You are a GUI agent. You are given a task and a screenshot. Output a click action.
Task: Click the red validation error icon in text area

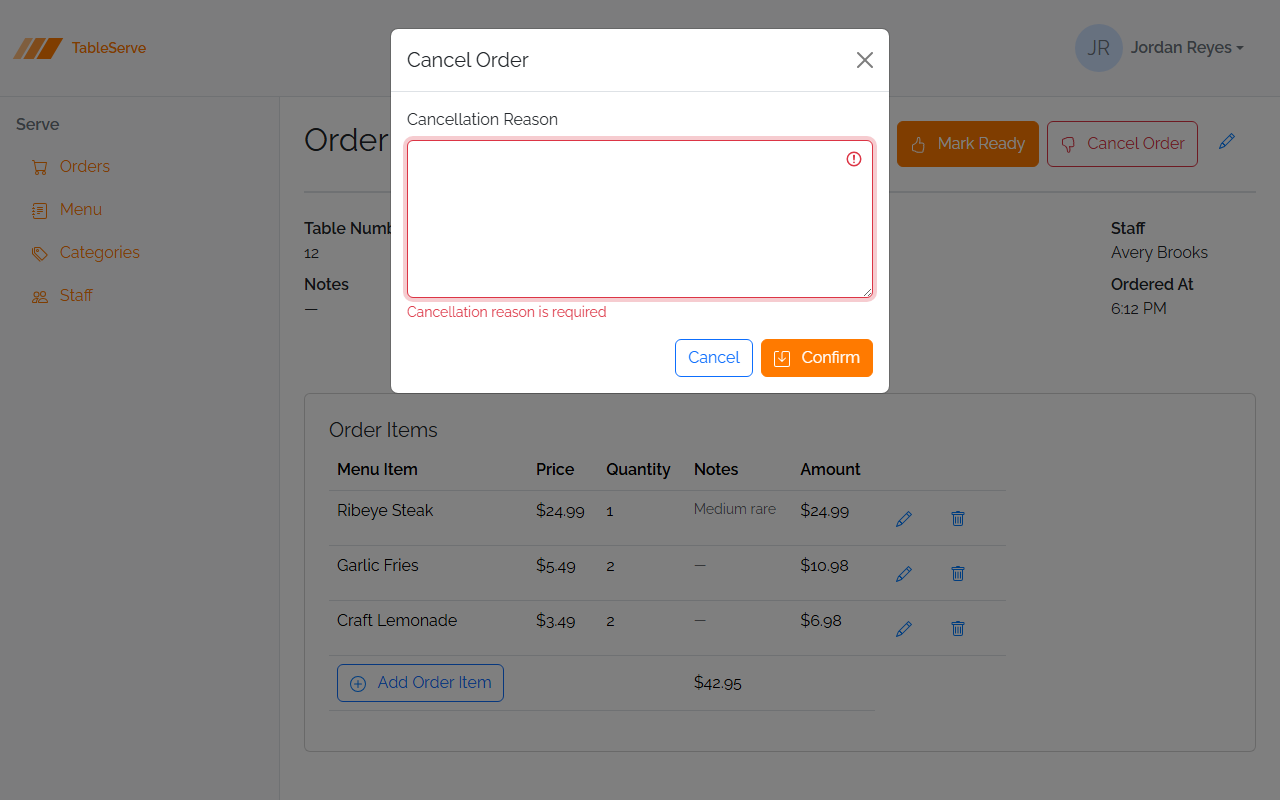click(x=854, y=159)
